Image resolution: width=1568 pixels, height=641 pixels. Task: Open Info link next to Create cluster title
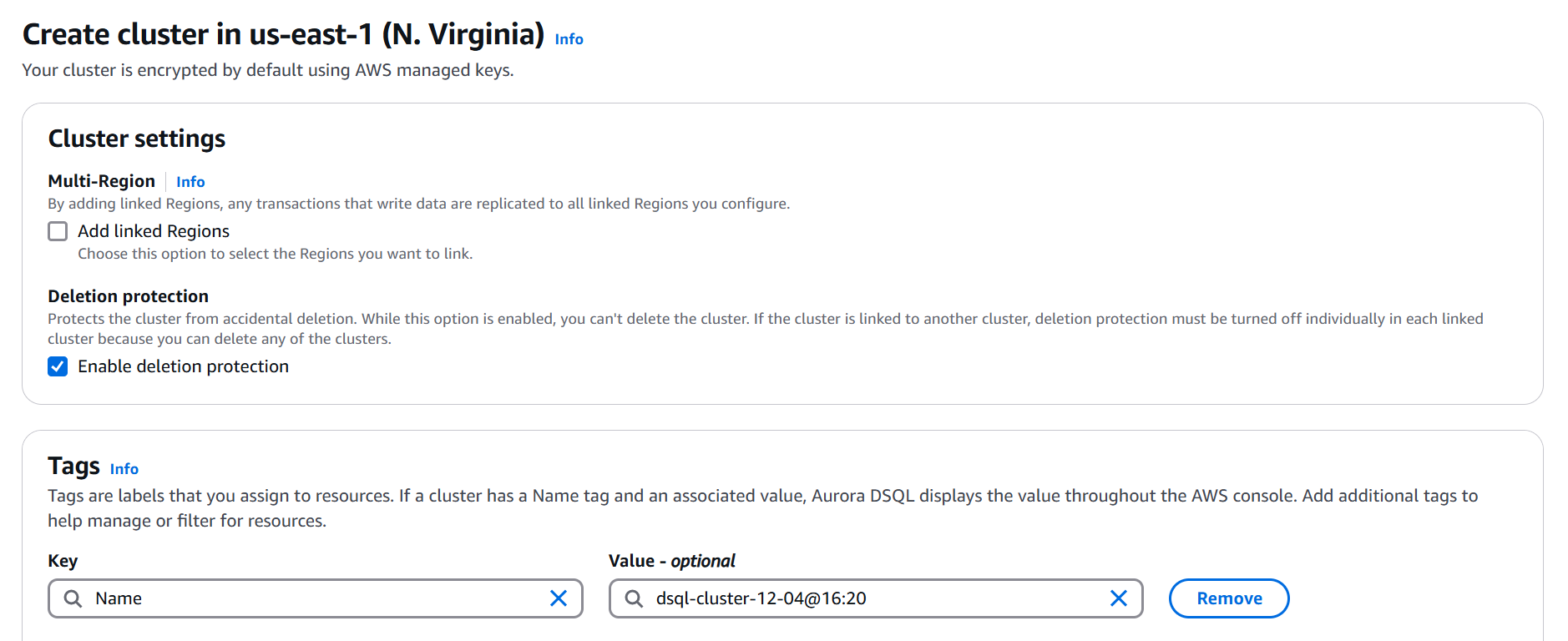569,39
